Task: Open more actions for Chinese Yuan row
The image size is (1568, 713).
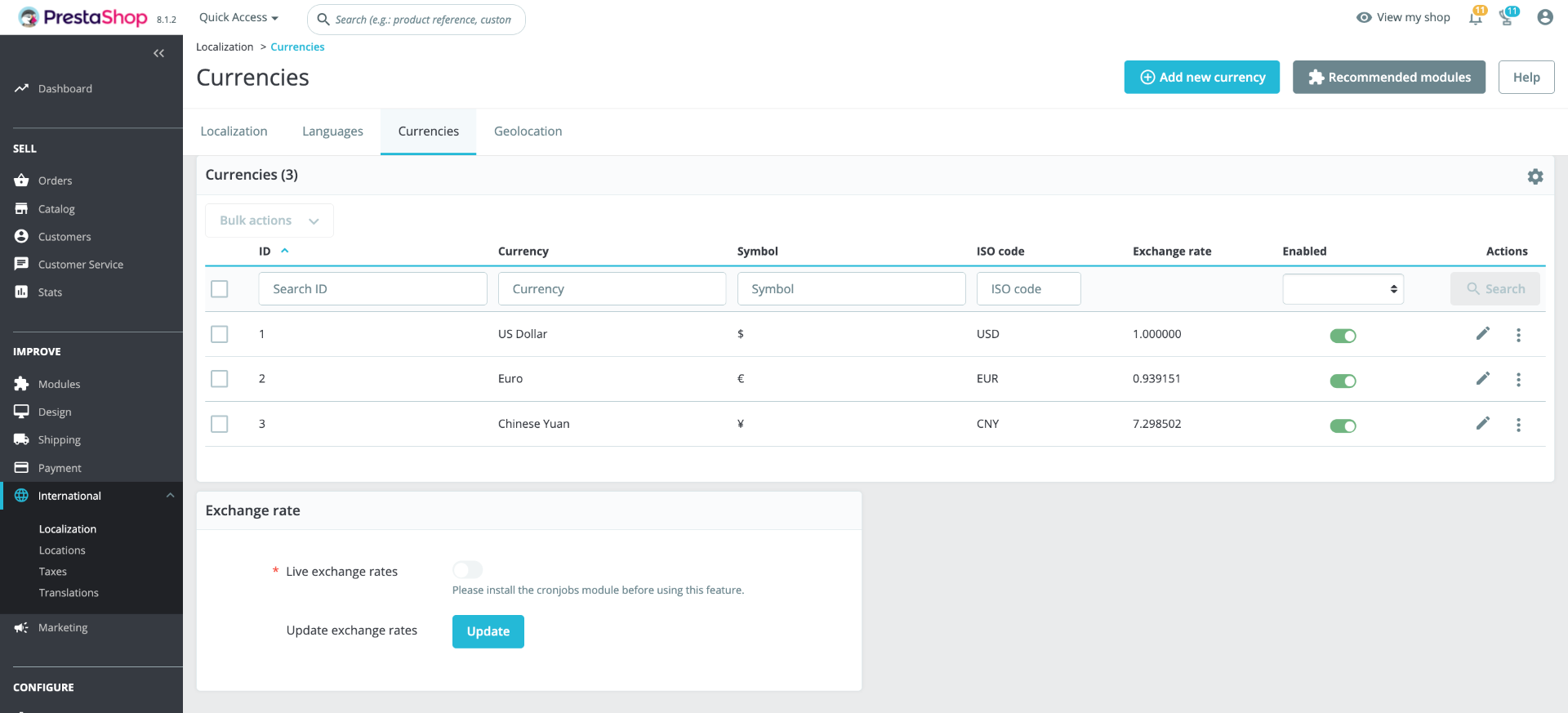Action: point(1518,425)
